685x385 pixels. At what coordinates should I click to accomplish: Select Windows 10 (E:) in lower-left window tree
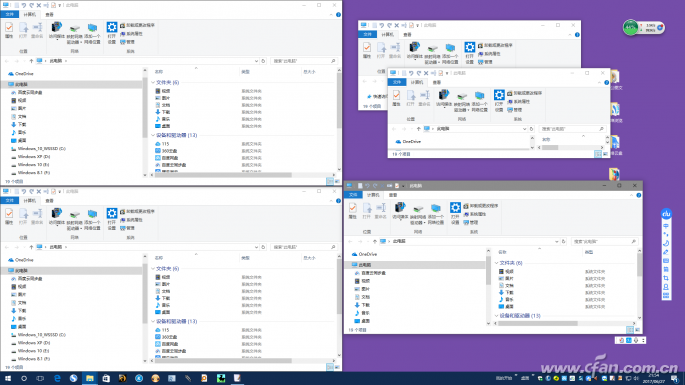click(30, 350)
